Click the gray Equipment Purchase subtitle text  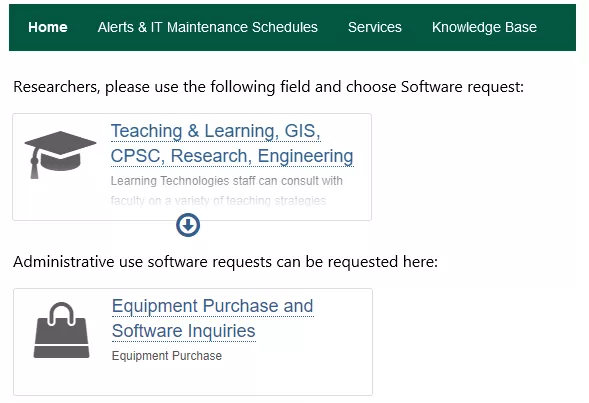pos(167,356)
